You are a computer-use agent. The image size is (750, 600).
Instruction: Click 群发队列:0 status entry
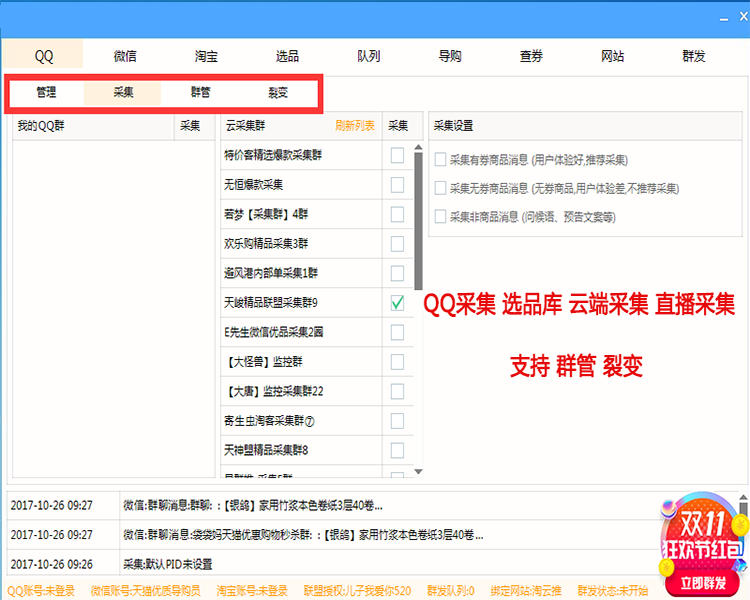pyautogui.click(x=451, y=591)
